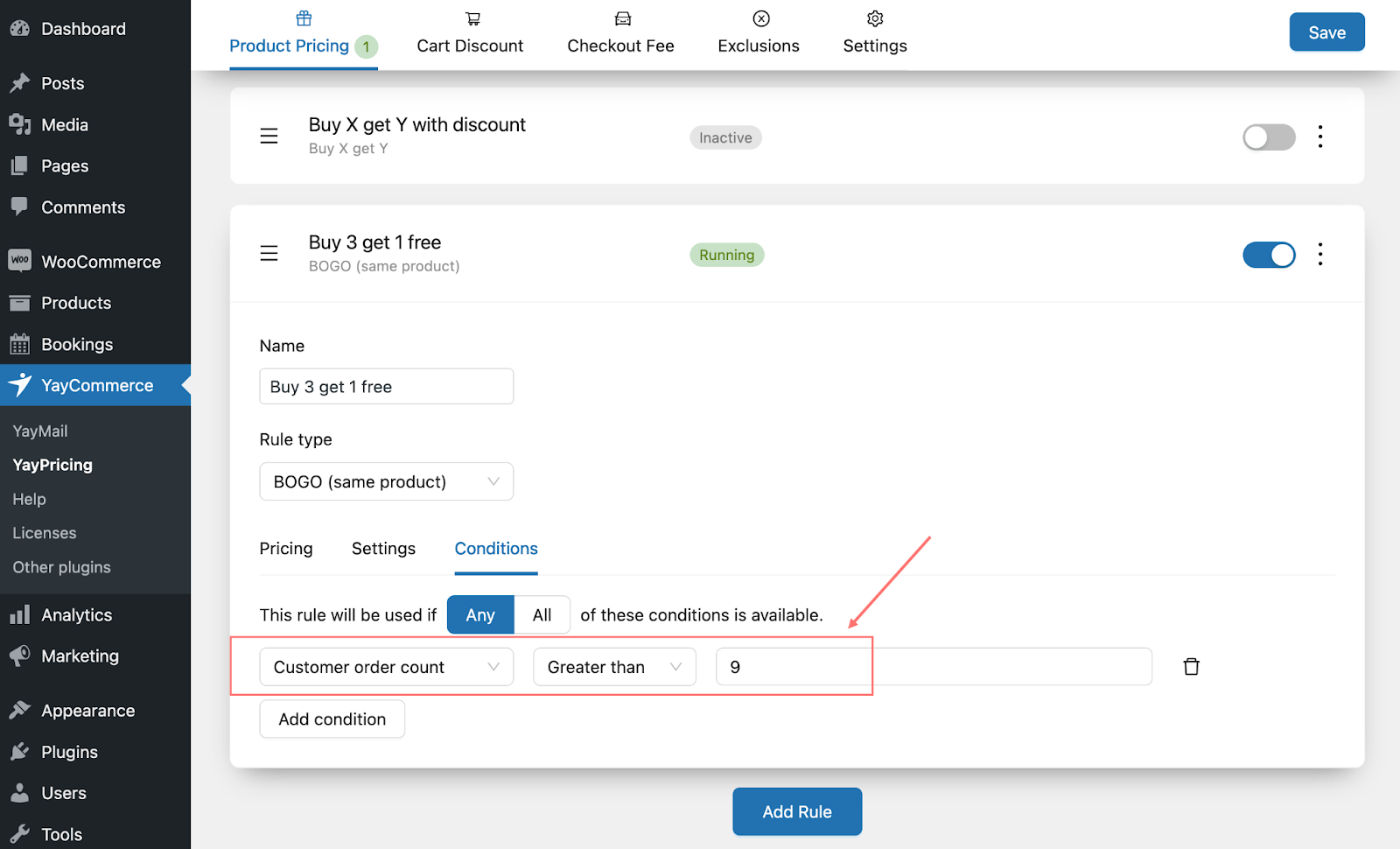1400x849 pixels.
Task: Click the Media library icon
Action: click(19, 124)
